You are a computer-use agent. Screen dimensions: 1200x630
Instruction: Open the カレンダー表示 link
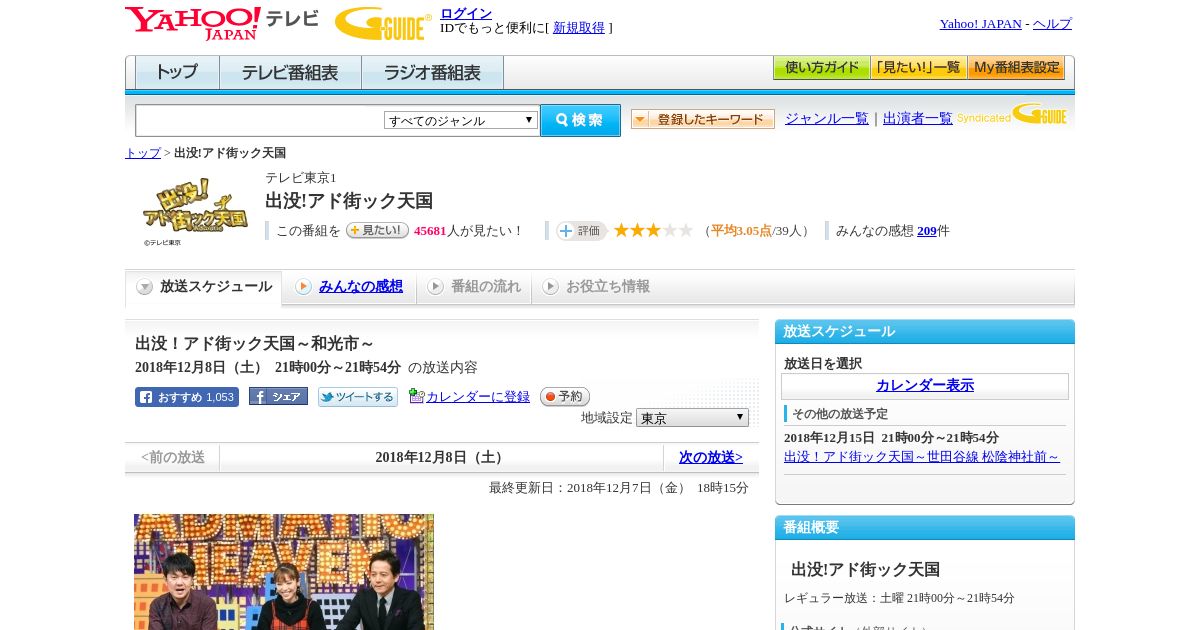pyautogui.click(x=925, y=386)
